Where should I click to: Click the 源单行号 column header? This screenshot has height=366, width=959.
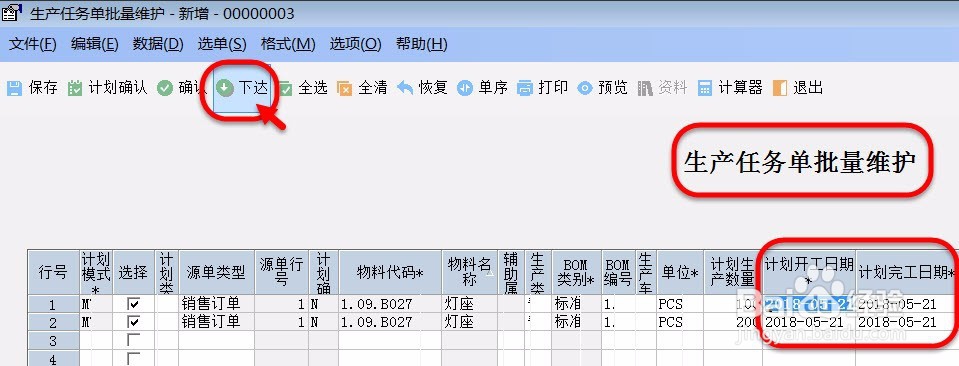281,272
